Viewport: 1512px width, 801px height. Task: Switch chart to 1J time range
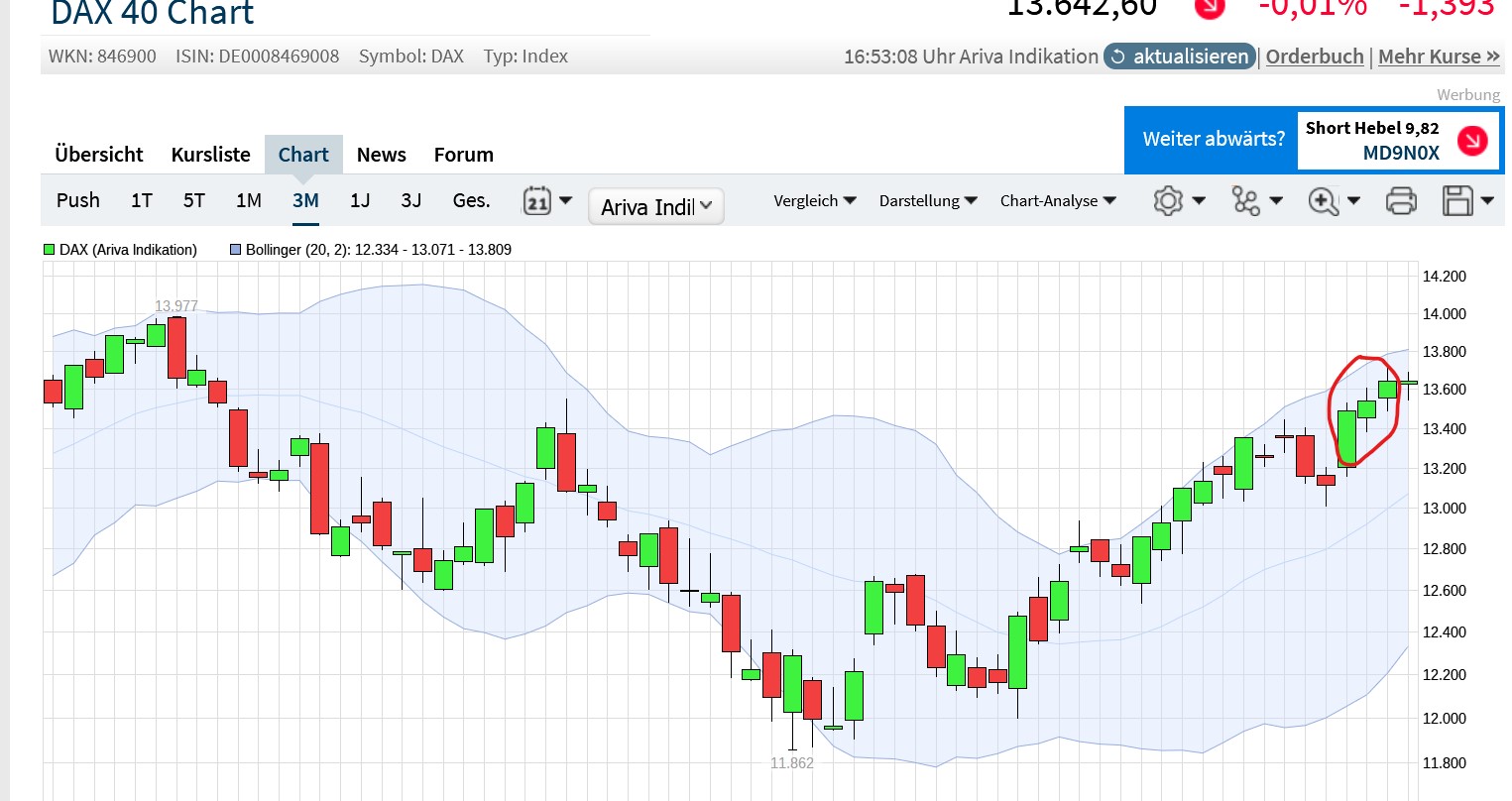tap(360, 201)
